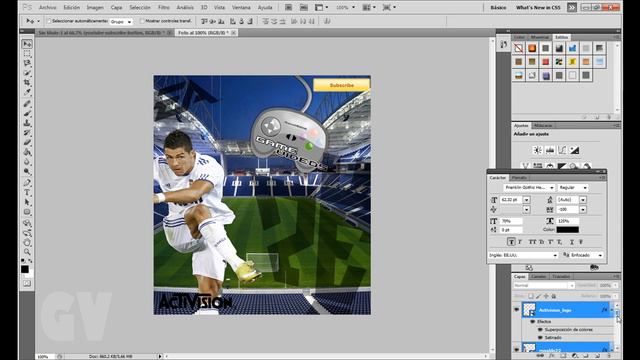640x360 pixels.
Task: Open the Grupo auto-select dropdown
Action: 121,21
